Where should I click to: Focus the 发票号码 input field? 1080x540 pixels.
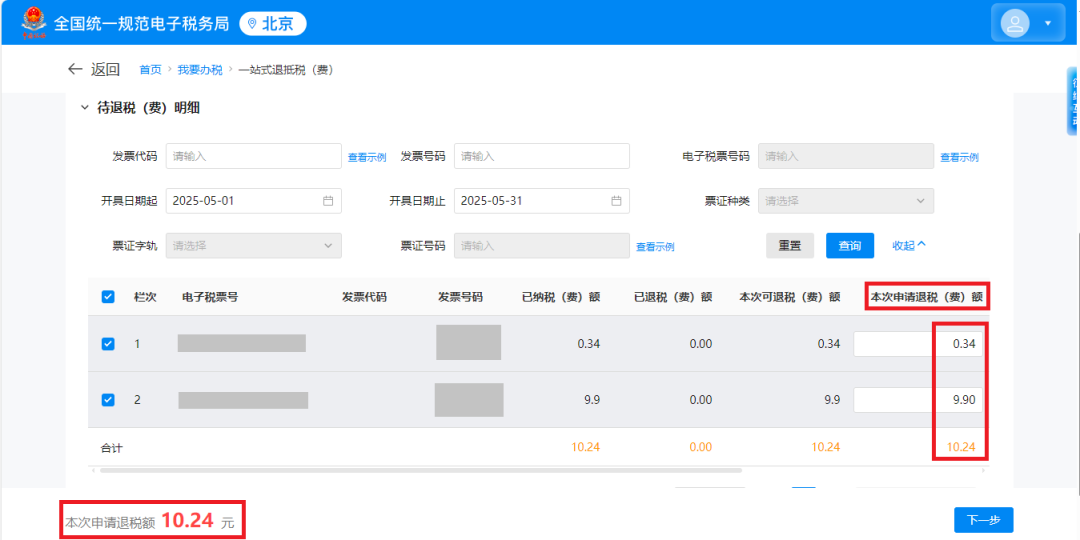coord(542,156)
